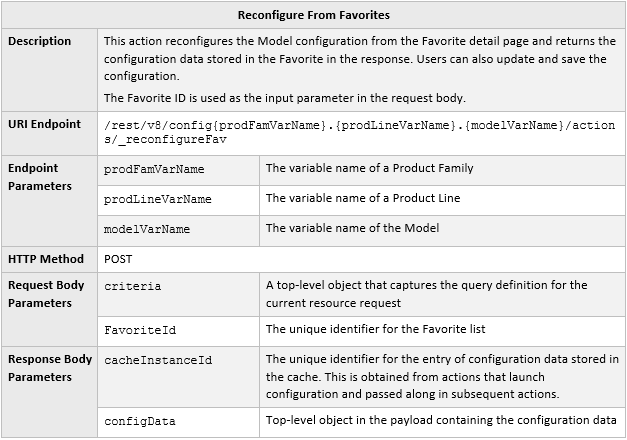Click the Request Body Parameters label
This screenshot has height=440, width=627.
46,294
